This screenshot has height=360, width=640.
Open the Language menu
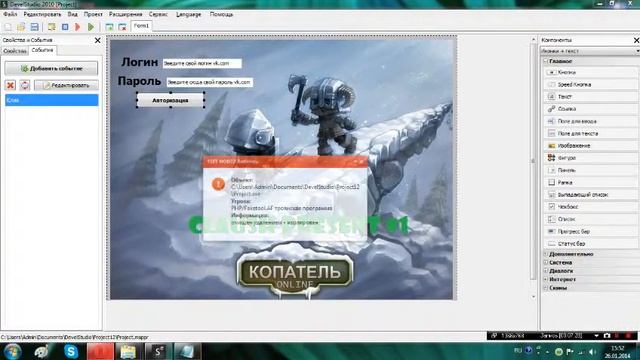point(189,14)
